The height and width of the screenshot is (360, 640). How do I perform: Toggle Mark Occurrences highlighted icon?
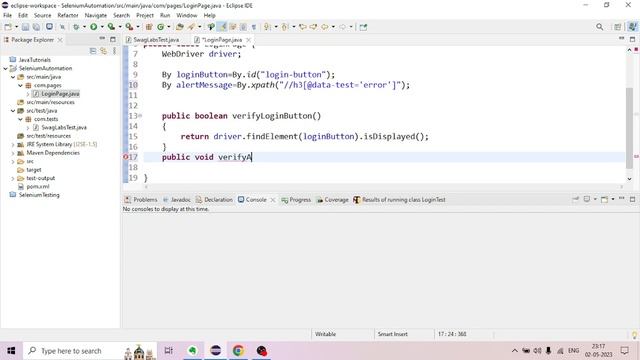click(222, 27)
